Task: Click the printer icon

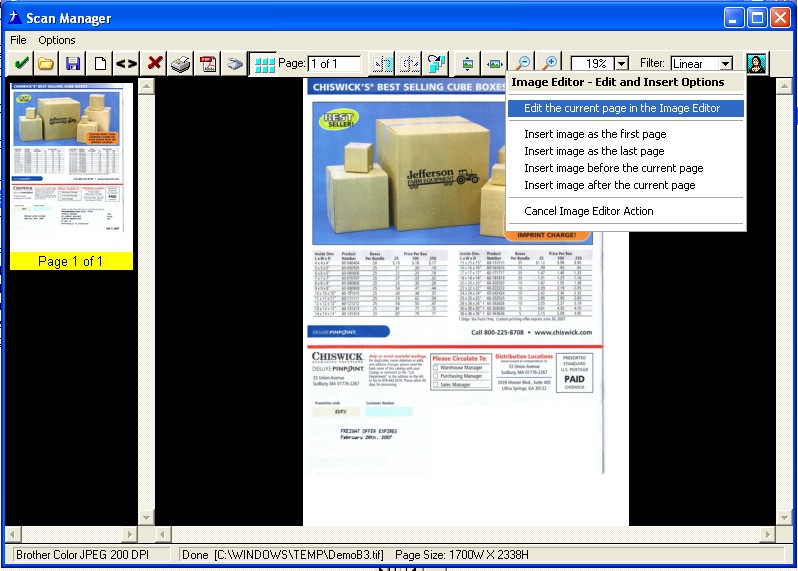Action: [181, 64]
